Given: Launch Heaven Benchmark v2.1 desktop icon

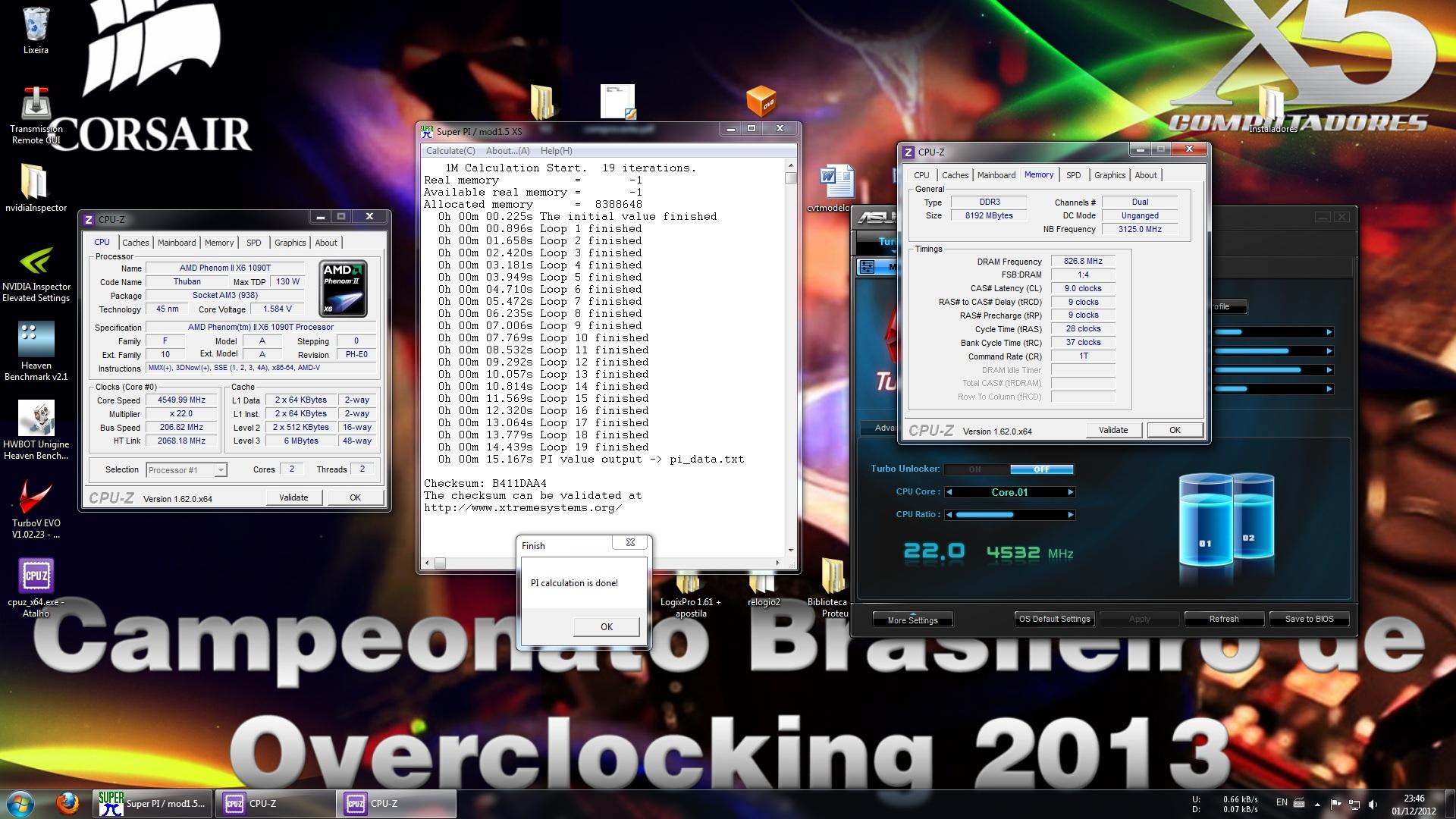Looking at the screenshot, I should (36, 350).
